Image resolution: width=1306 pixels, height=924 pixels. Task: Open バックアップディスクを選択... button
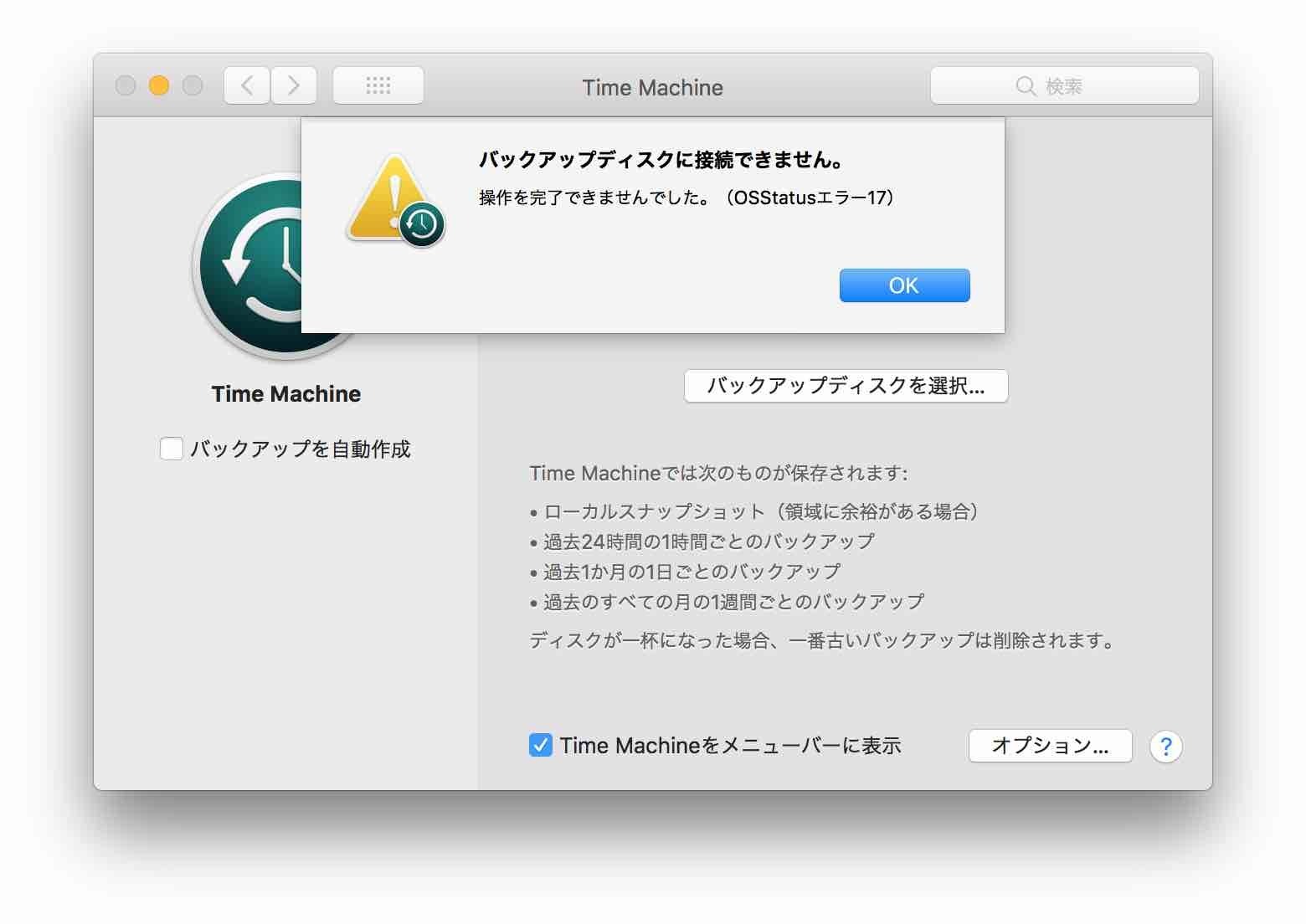pyautogui.click(x=846, y=386)
